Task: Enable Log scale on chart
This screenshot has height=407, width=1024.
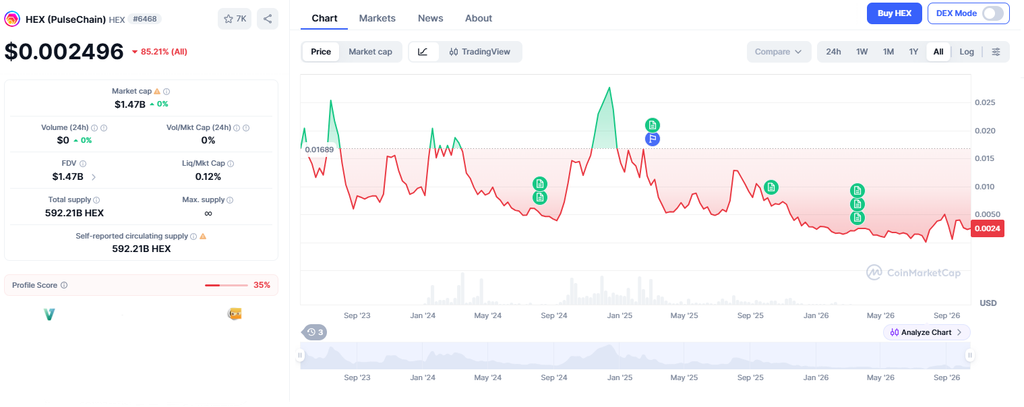Action: pos(967,52)
